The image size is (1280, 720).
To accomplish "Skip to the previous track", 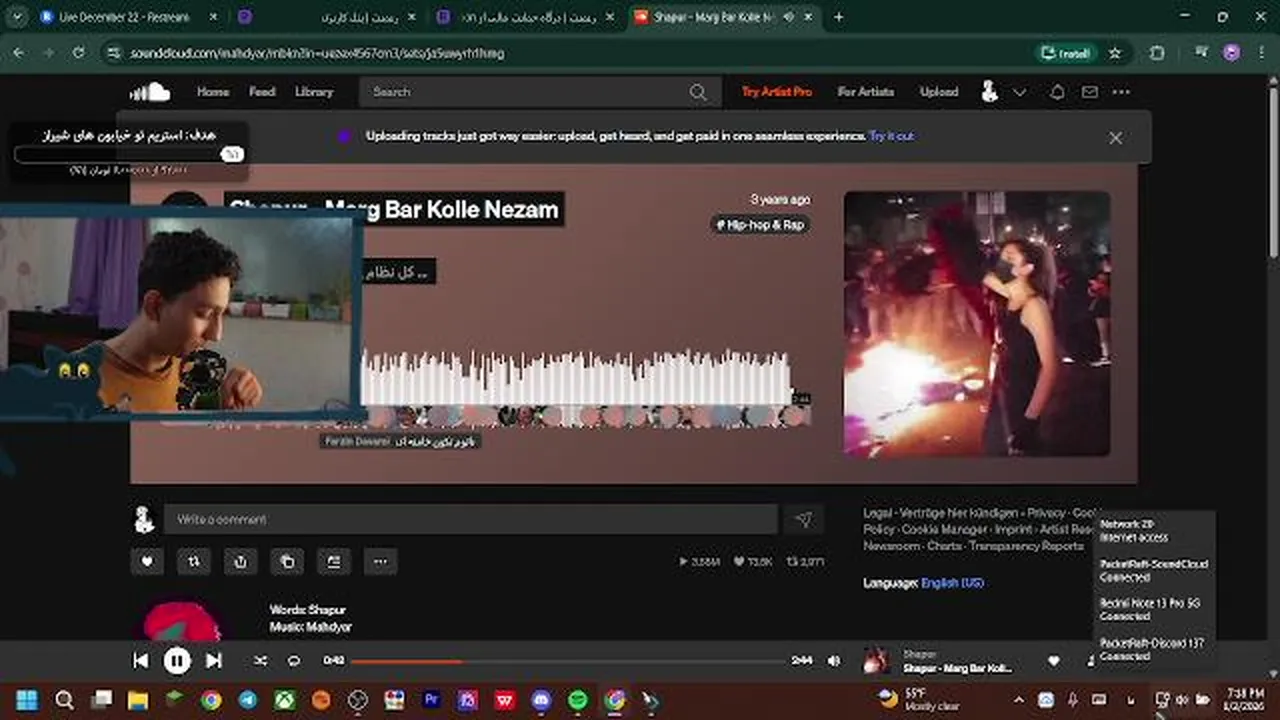I will coord(141,660).
